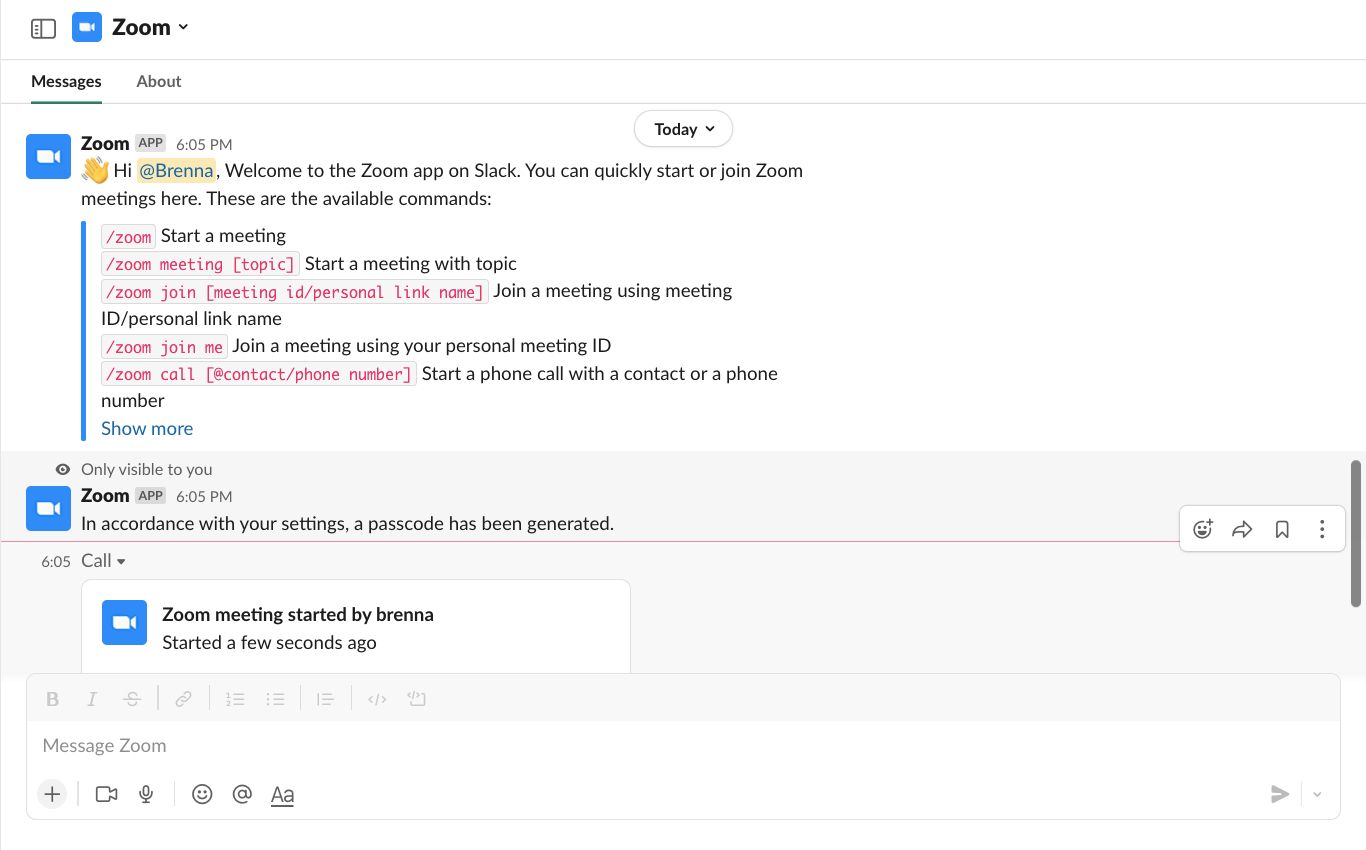Click the '/zoom join me' command text
The width and height of the screenshot is (1366, 850).
pos(165,347)
